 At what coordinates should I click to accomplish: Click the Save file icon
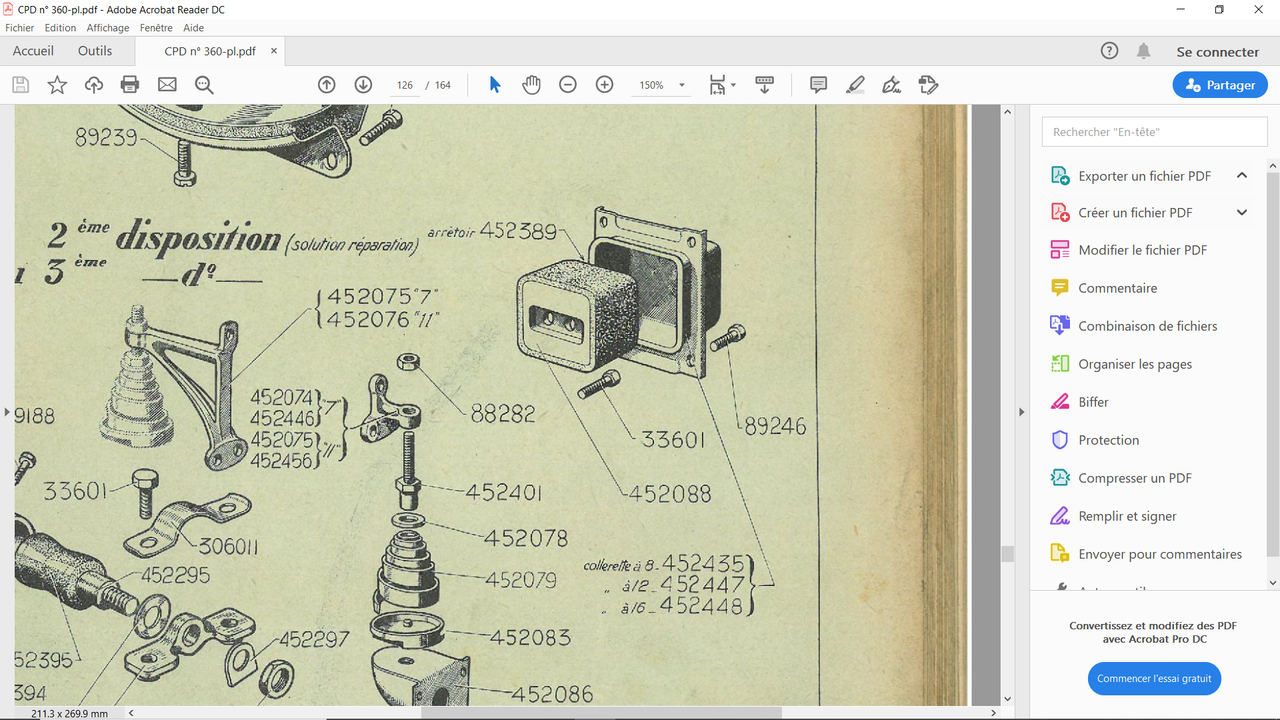click(x=20, y=85)
